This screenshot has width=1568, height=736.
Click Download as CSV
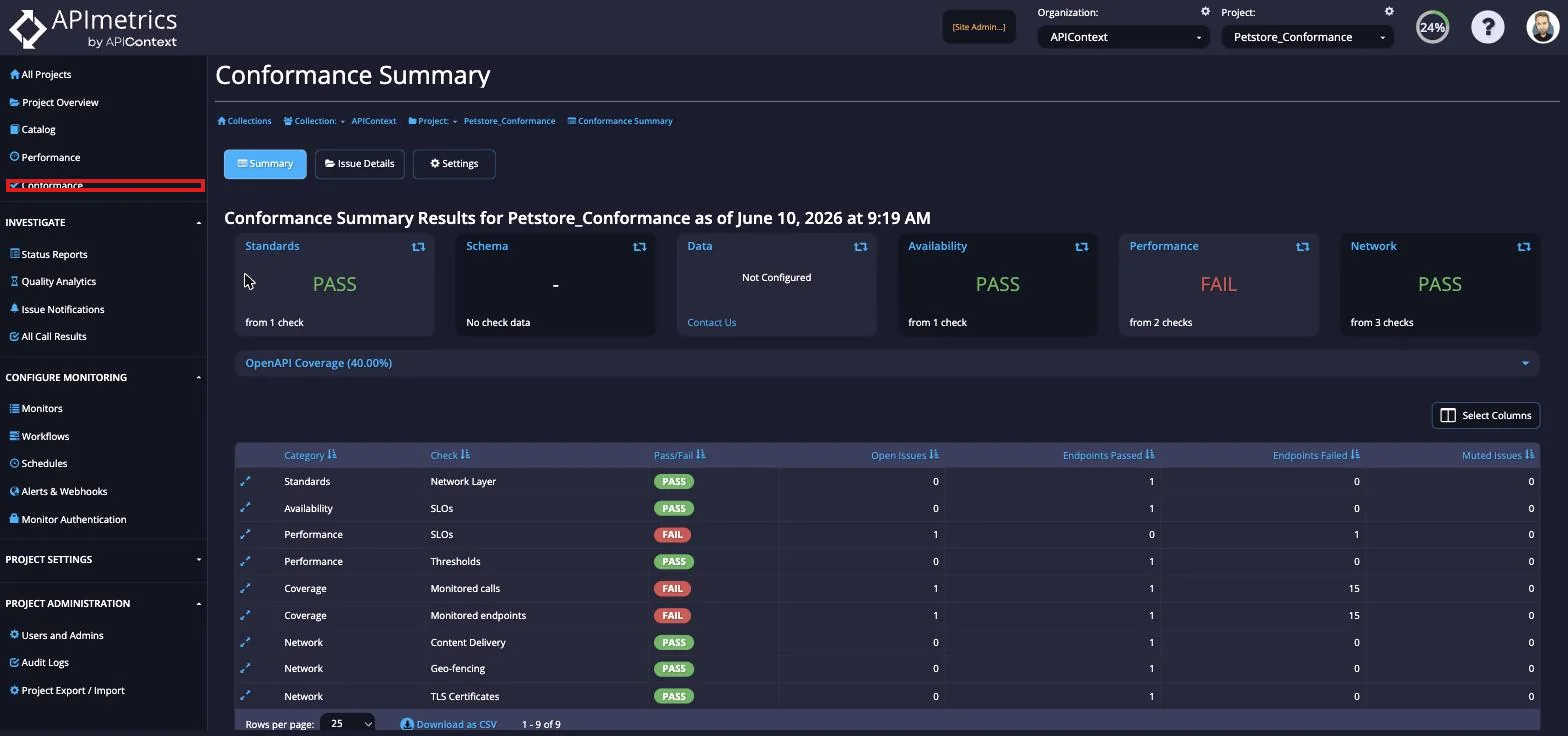tap(449, 724)
